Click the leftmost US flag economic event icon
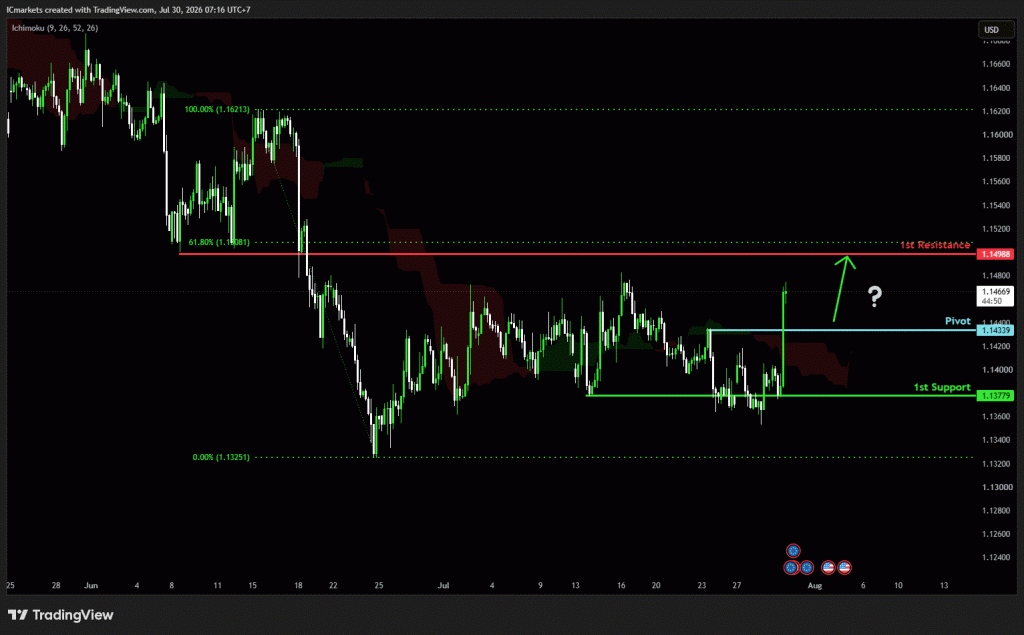The image size is (1024, 635). click(828, 567)
